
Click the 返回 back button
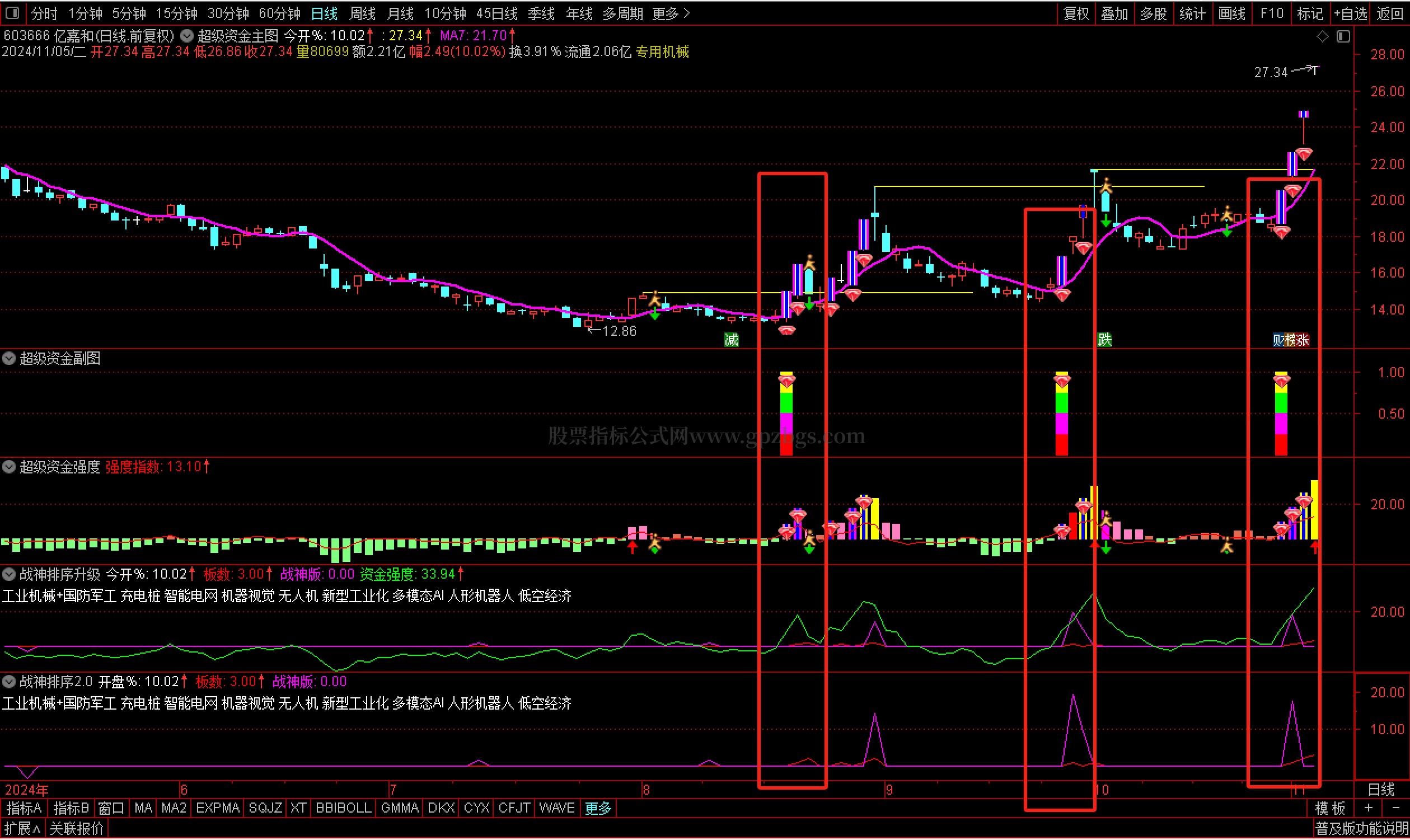click(1390, 13)
